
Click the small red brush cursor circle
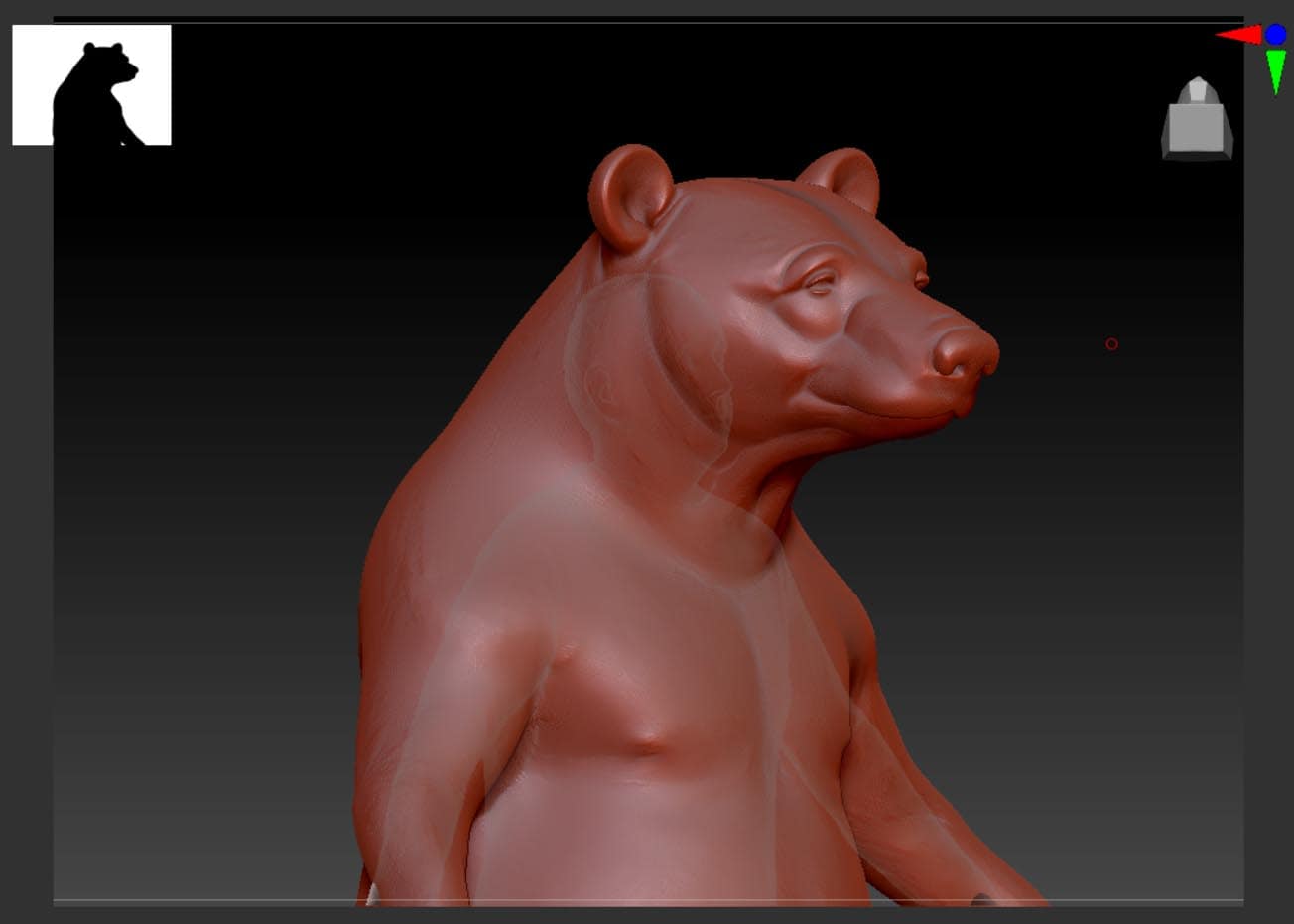pos(1111,344)
